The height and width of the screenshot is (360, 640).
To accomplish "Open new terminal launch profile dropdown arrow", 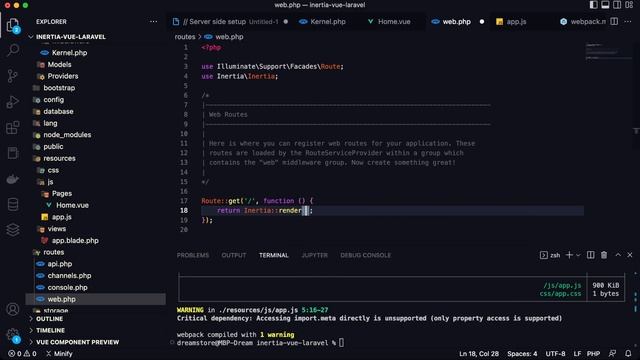I will (x=578, y=255).
